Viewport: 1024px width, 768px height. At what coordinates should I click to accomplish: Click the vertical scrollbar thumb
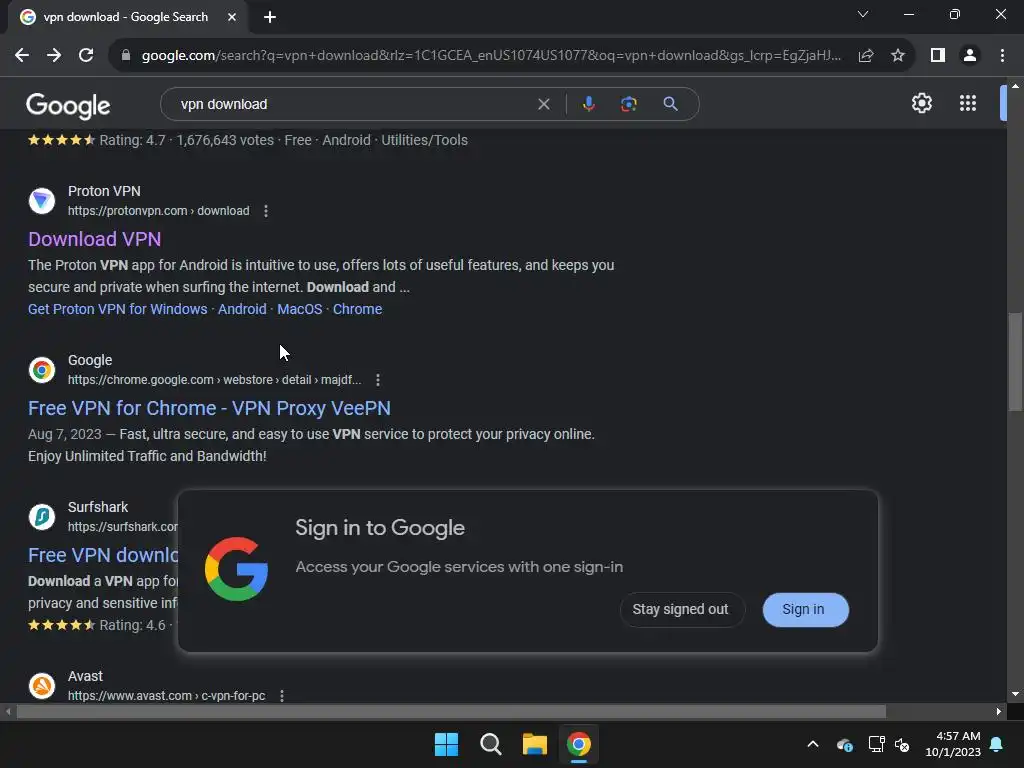(x=1015, y=362)
